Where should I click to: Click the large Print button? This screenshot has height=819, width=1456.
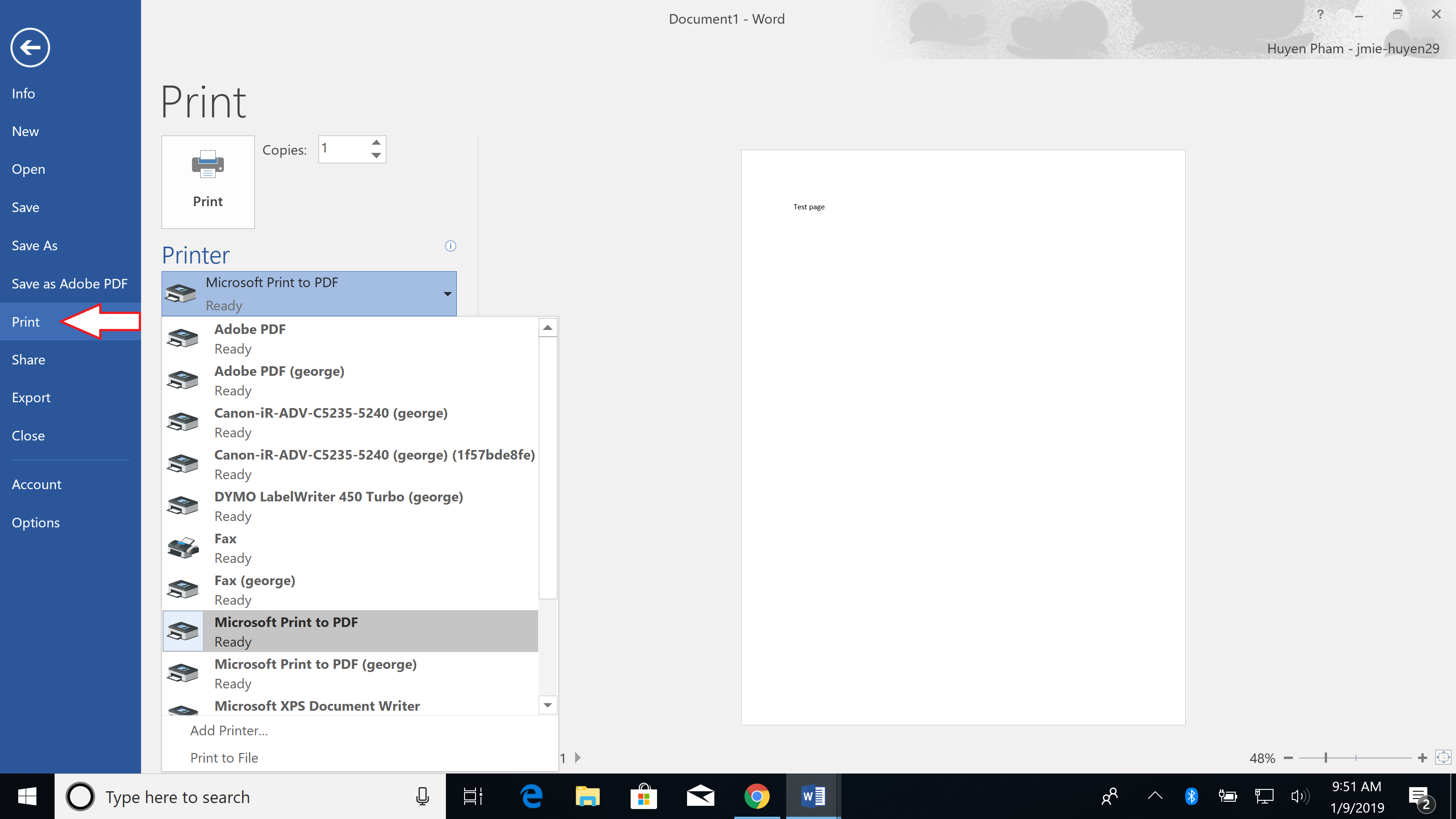tap(208, 182)
